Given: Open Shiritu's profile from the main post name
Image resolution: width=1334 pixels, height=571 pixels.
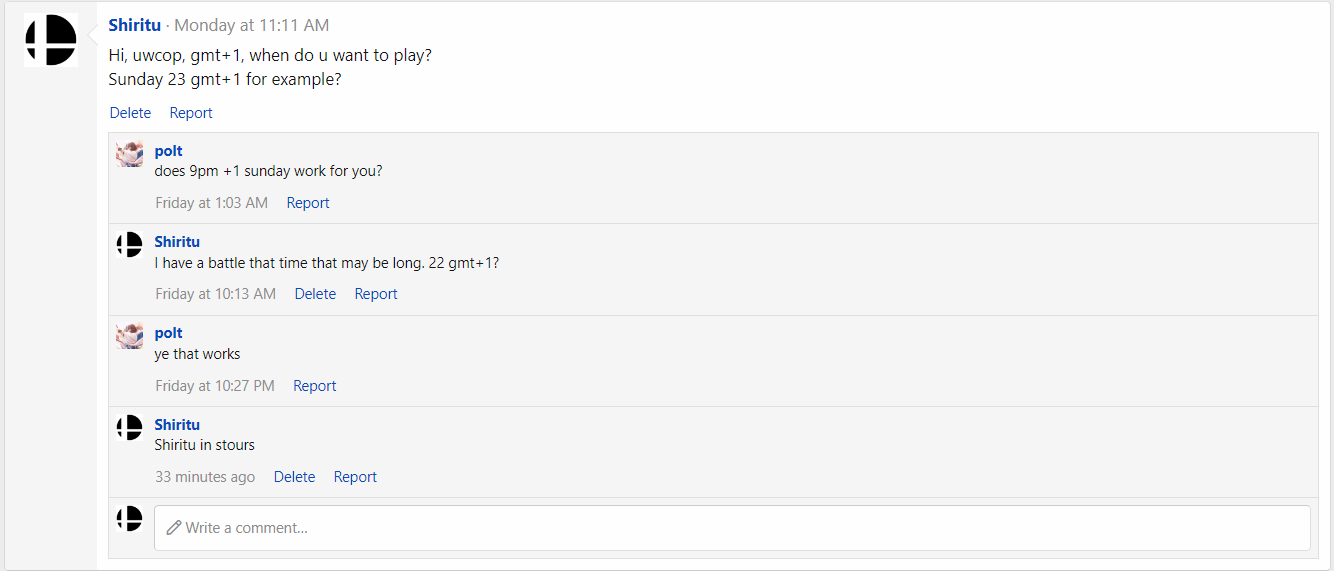Looking at the screenshot, I should pos(134,25).
